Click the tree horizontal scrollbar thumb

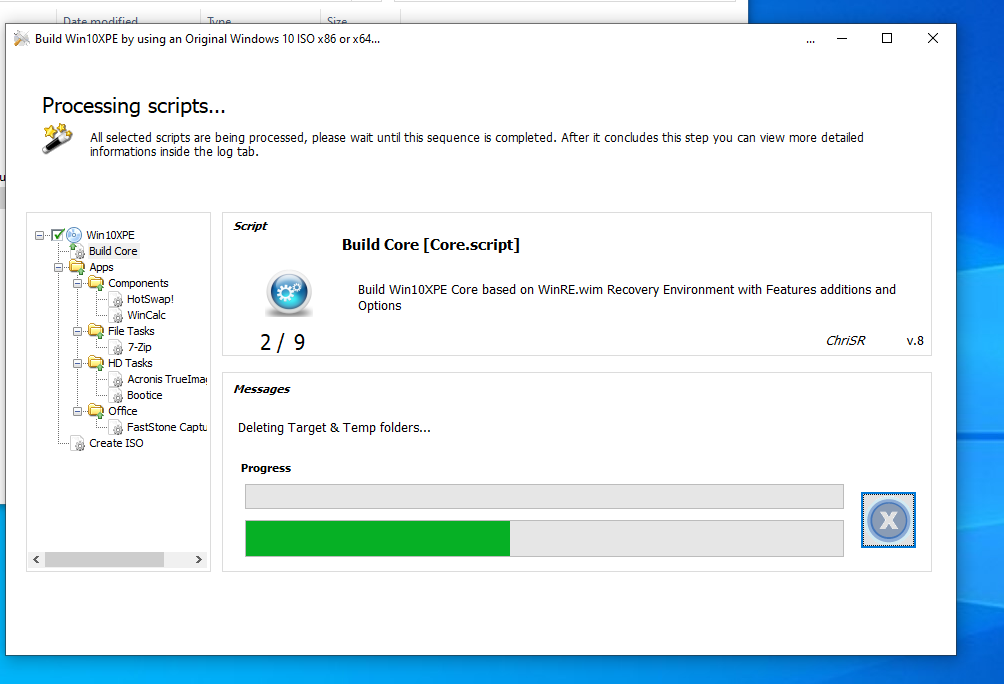click(x=104, y=560)
